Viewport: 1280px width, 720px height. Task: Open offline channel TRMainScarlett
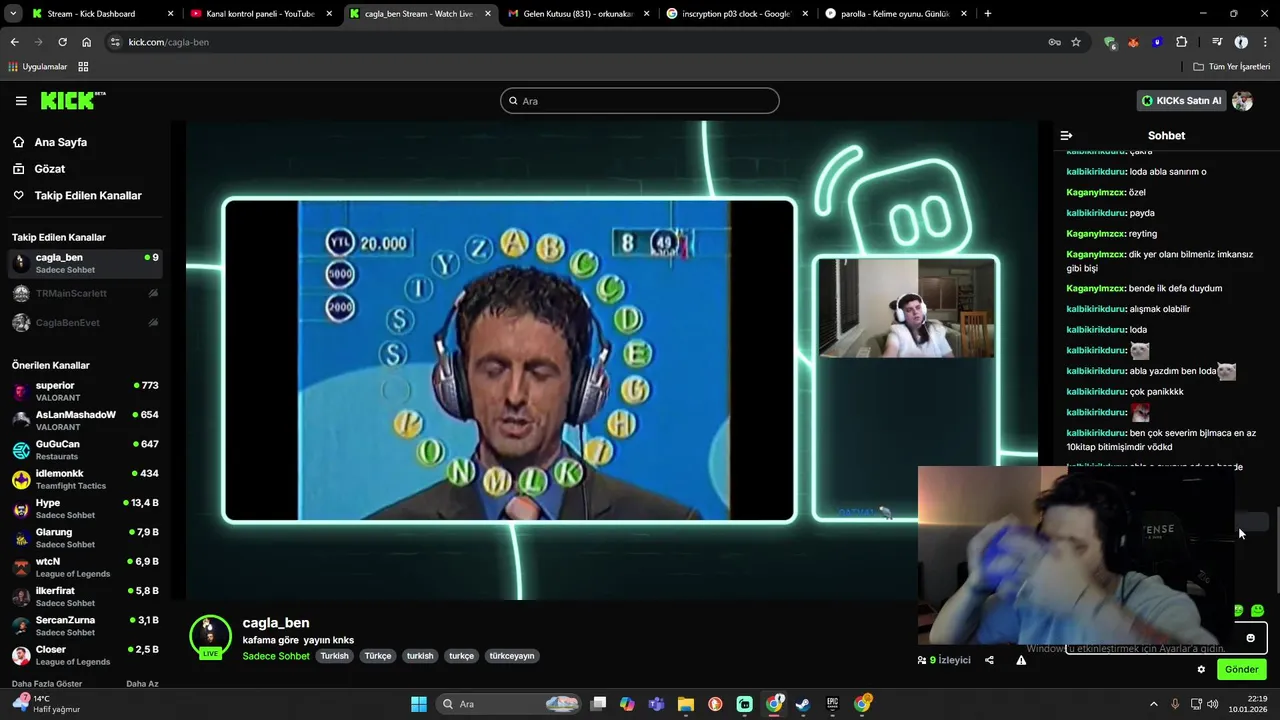pos(85,293)
